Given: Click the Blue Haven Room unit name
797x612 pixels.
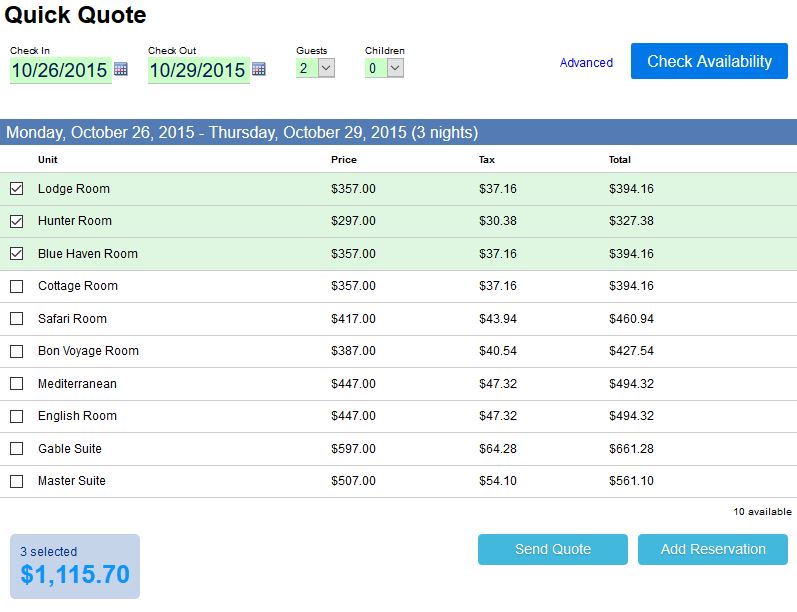Looking at the screenshot, I should [88, 254].
